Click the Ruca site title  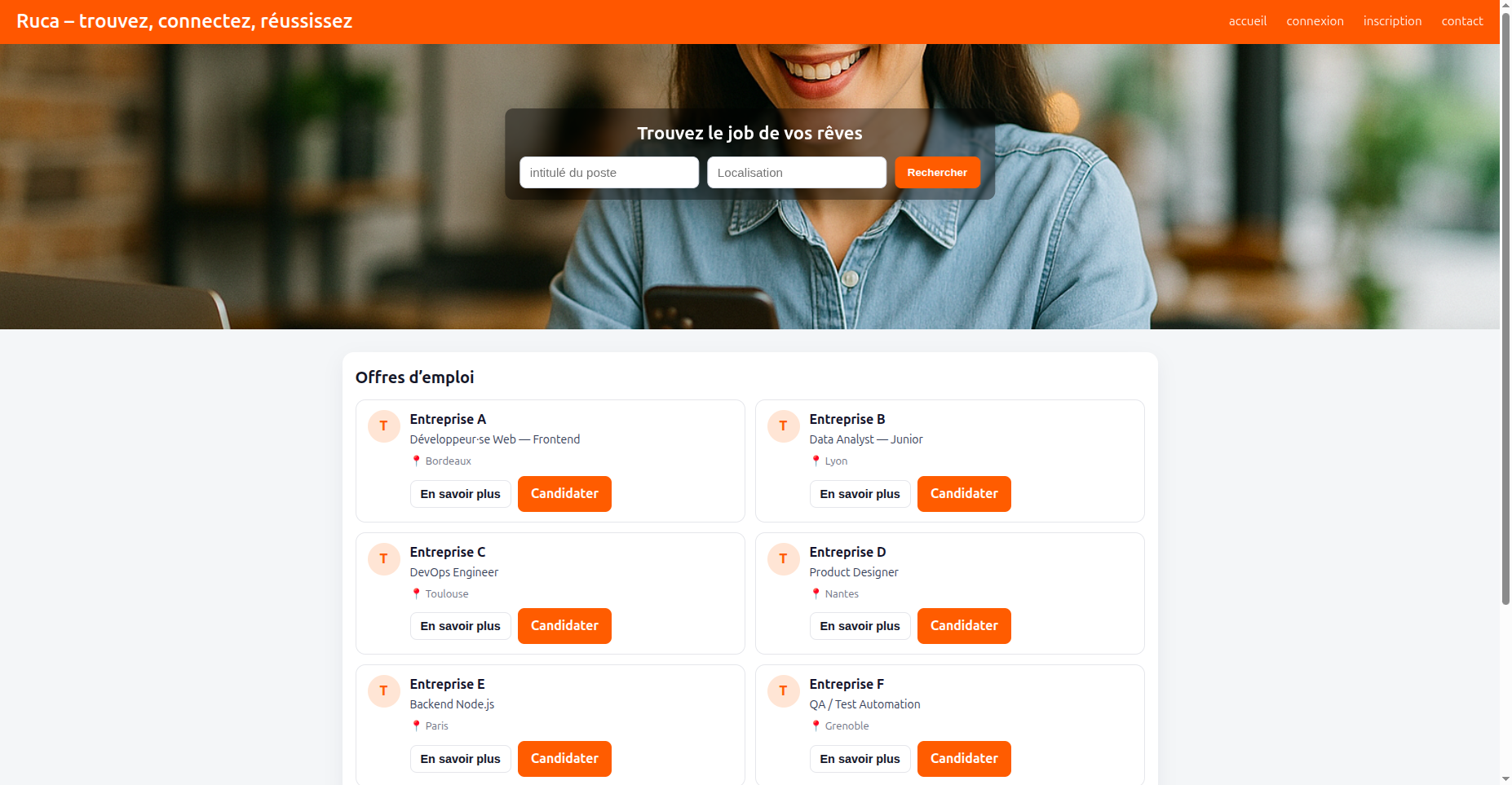point(184,21)
